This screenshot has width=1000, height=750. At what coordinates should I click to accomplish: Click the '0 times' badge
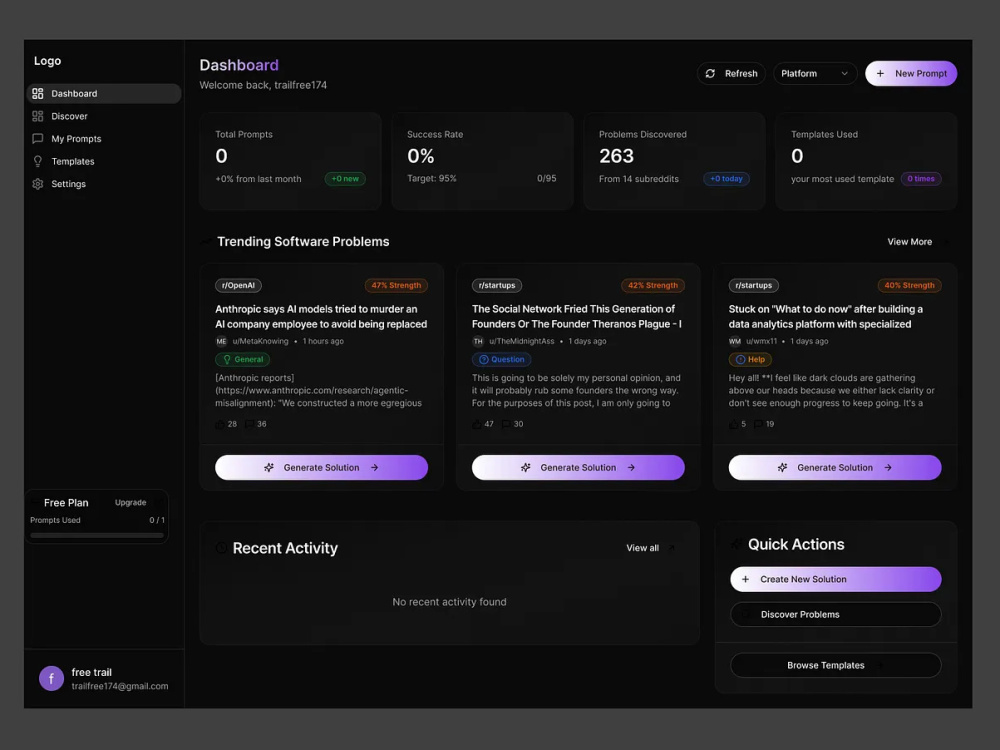pyautogui.click(x=921, y=179)
